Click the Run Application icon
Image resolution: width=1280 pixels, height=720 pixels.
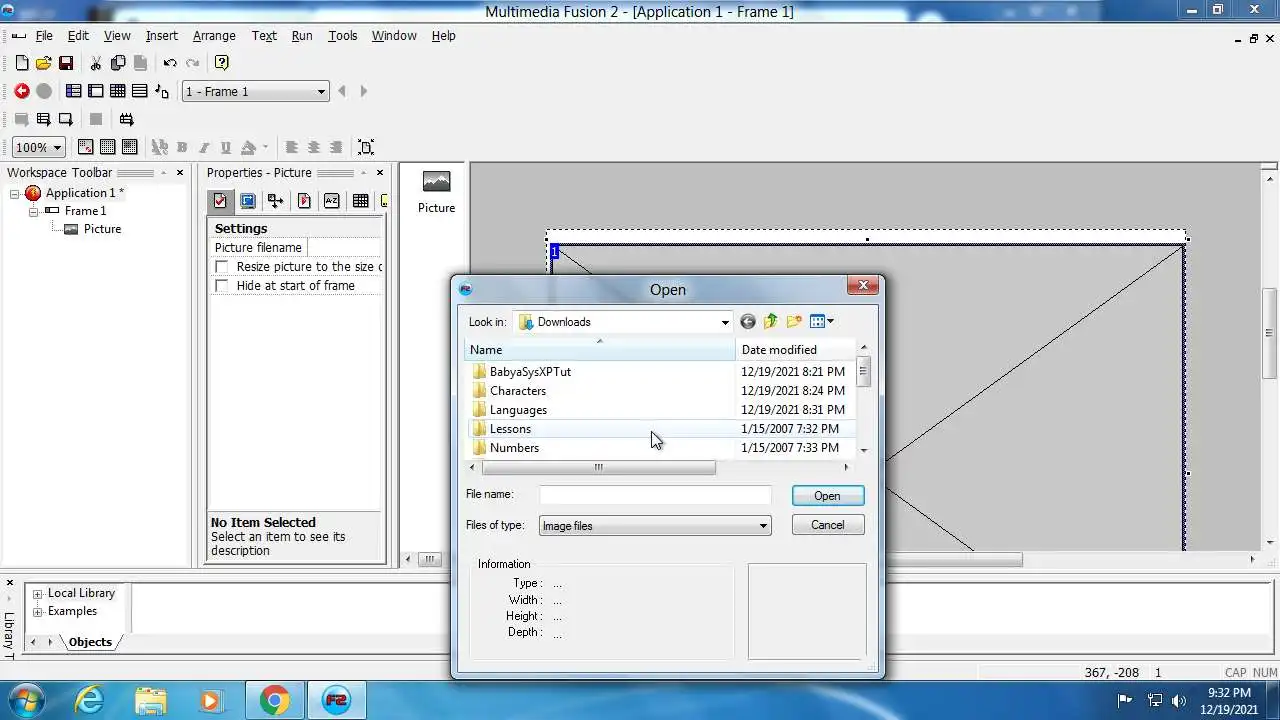pos(43,119)
